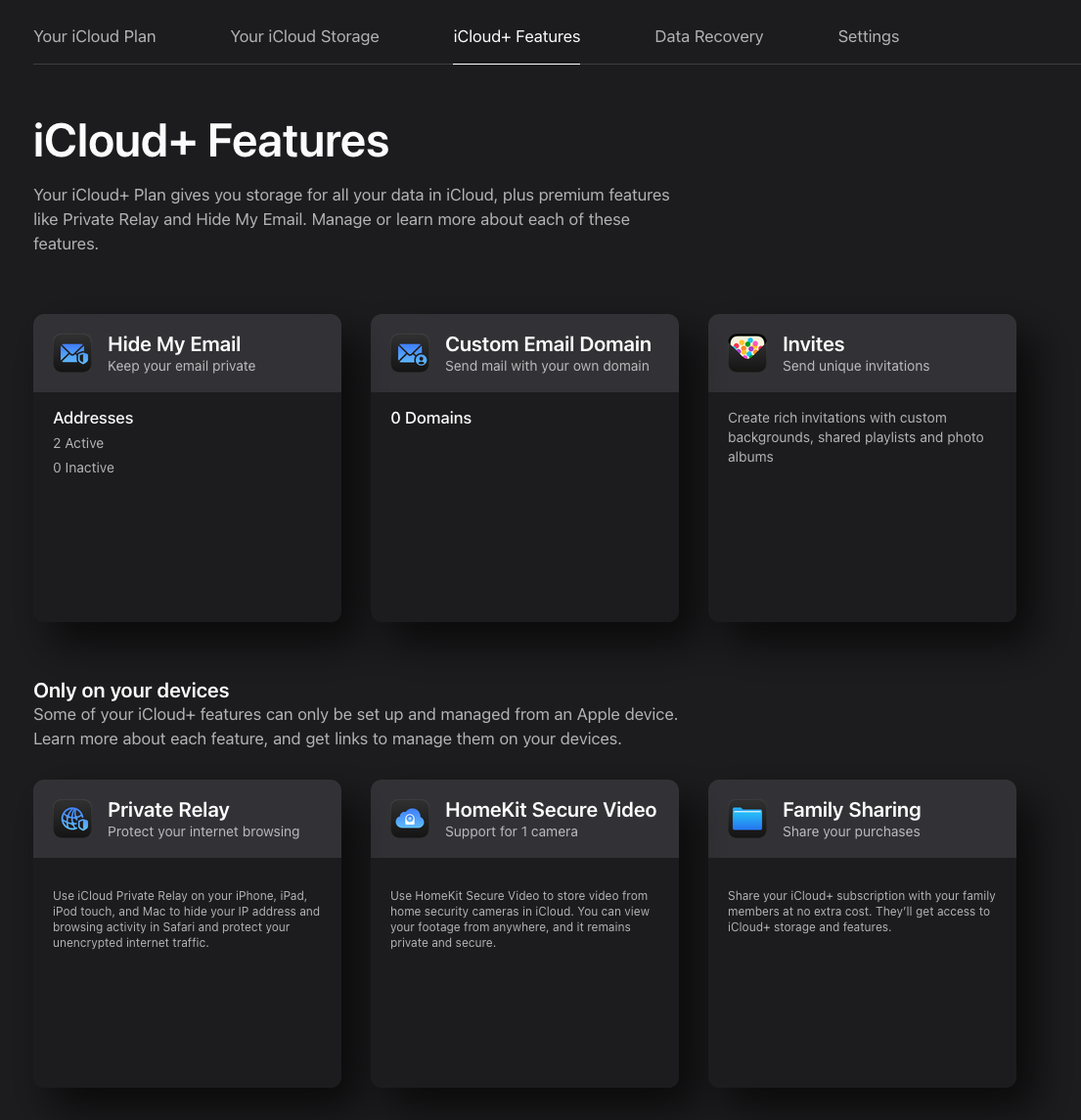Image resolution: width=1081 pixels, height=1120 pixels.
Task: Open the Private Relay card title
Action: (x=168, y=810)
